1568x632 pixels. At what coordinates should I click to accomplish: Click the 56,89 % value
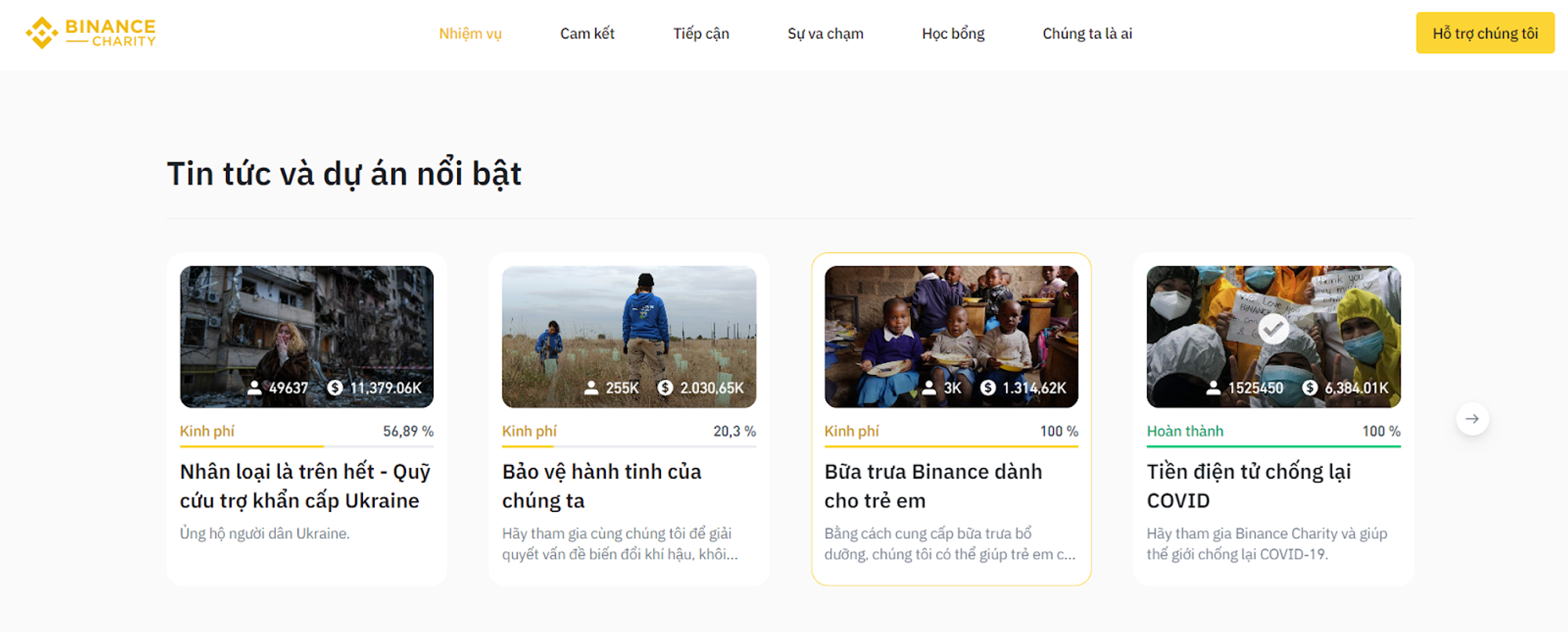point(408,431)
